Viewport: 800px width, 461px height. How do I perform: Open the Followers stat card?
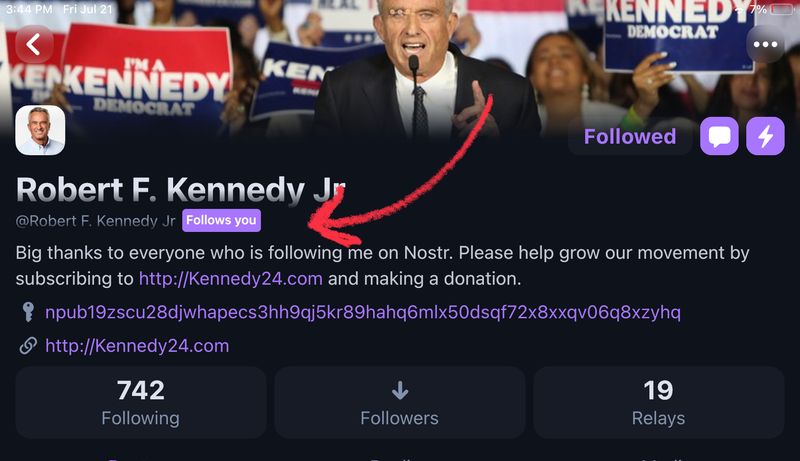[399, 402]
